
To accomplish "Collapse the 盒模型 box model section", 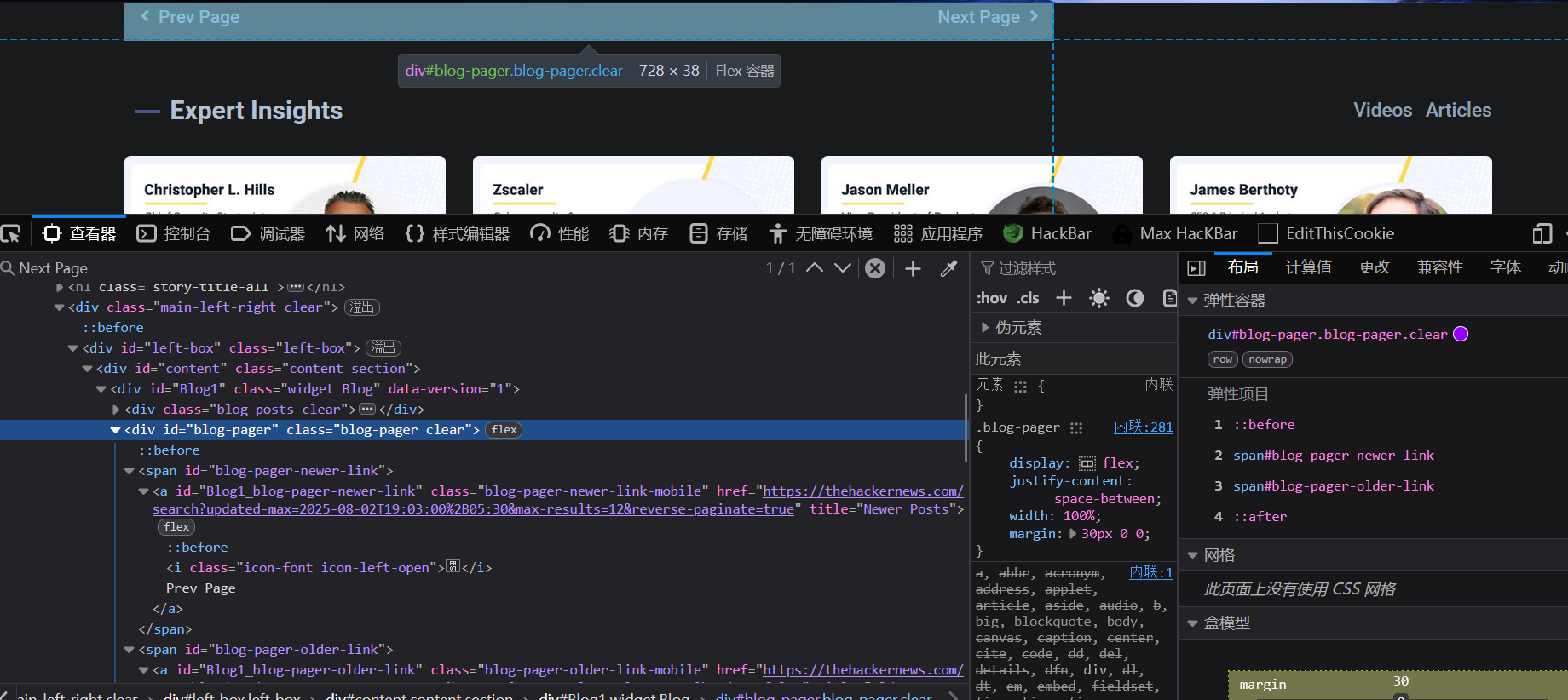I will pos(1193,623).
